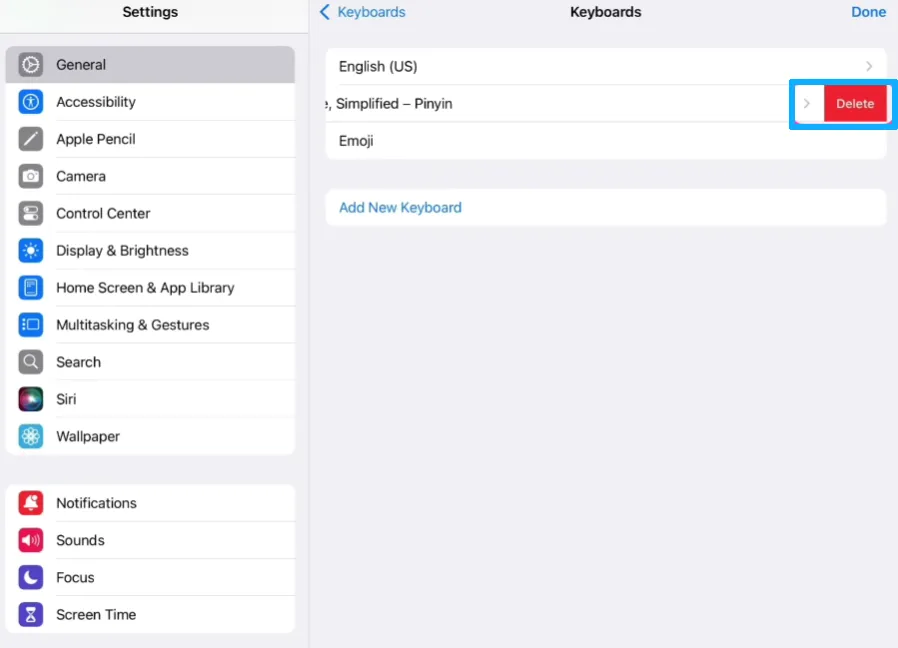The width and height of the screenshot is (898, 648).
Task: Select the Siri settings icon
Action: tap(30, 398)
